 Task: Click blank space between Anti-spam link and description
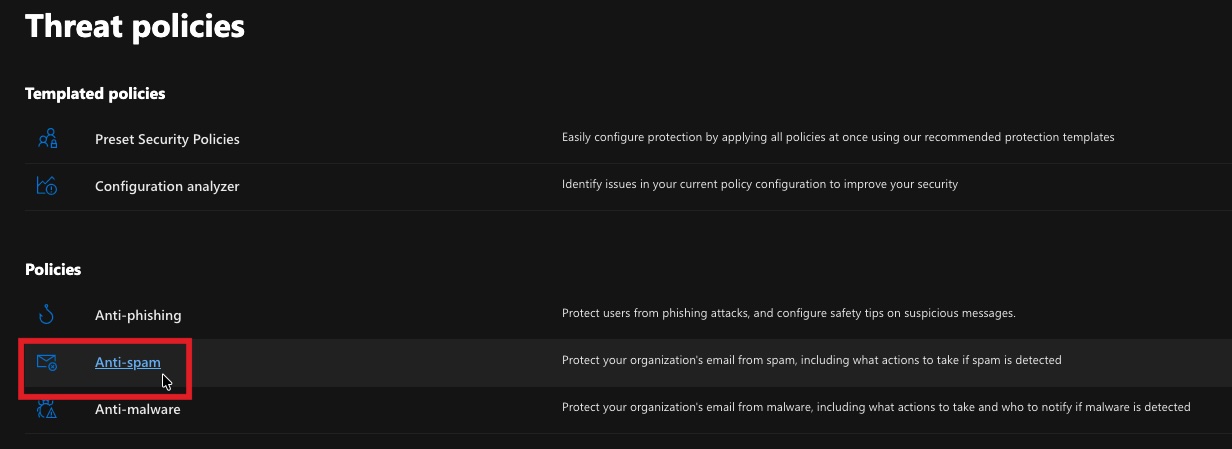pyautogui.click(x=380, y=362)
